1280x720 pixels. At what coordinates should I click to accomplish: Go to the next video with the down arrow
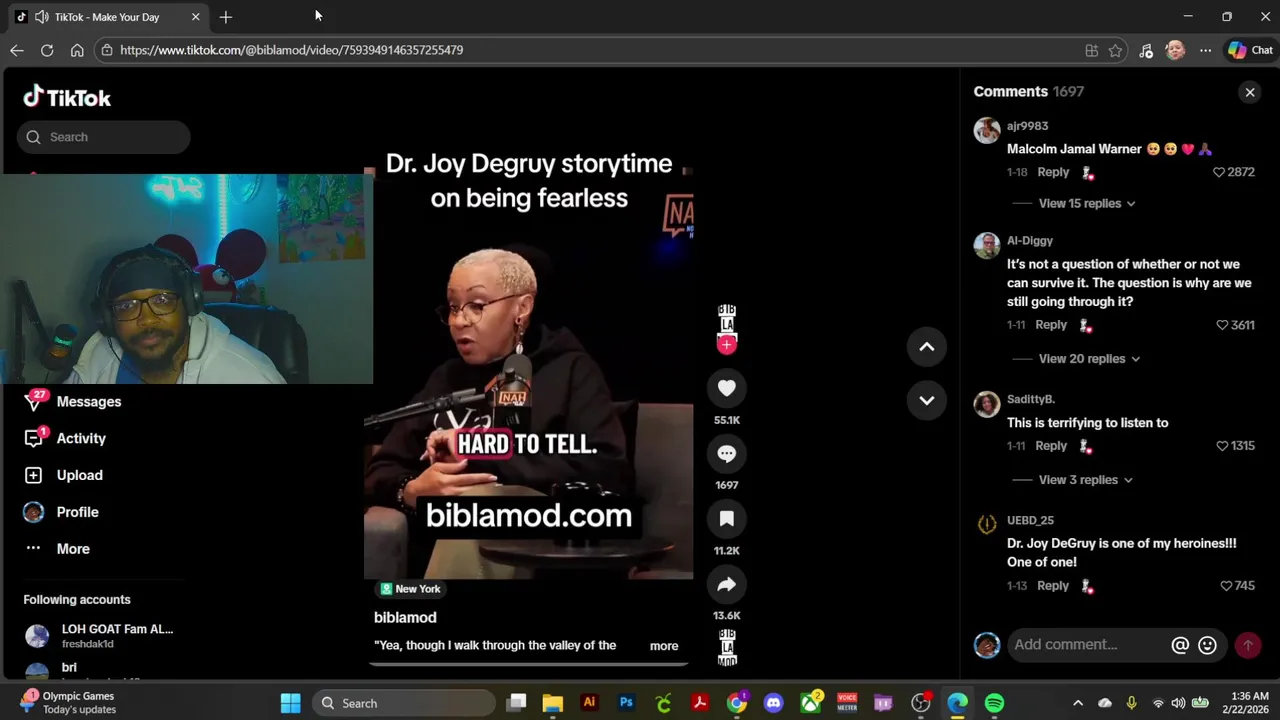point(927,400)
